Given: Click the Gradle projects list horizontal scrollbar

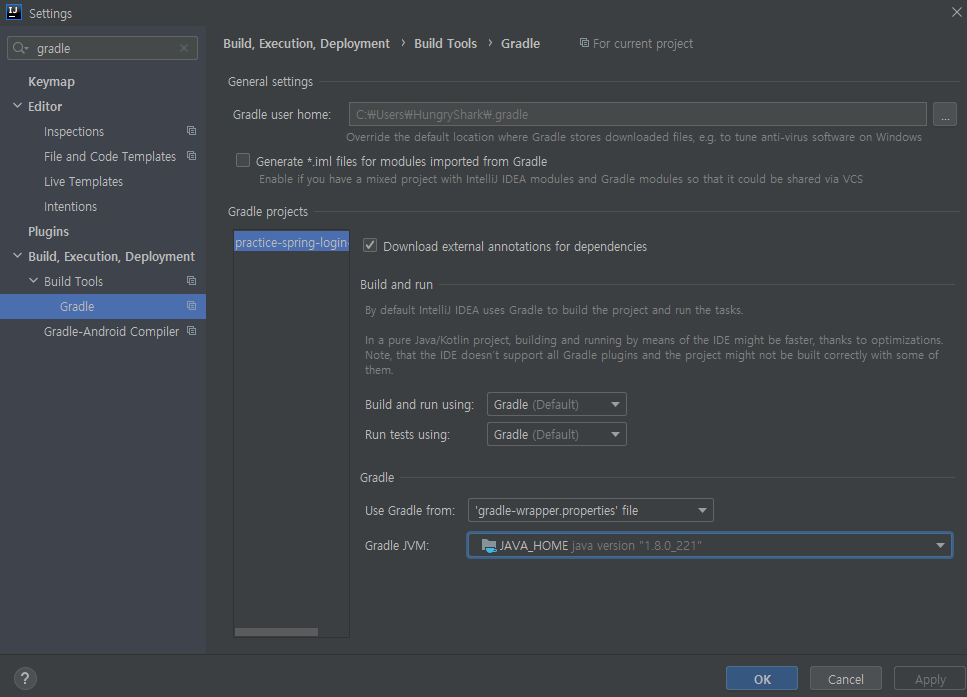Looking at the screenshot, I should point(276,632).
